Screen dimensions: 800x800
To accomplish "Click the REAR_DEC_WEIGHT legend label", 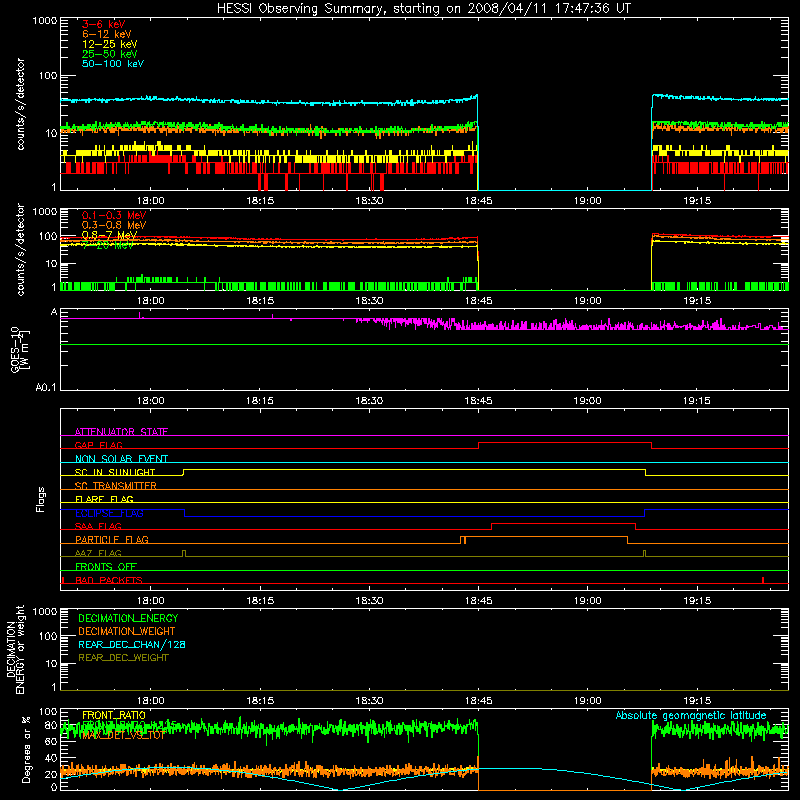I will click(123, 658).
